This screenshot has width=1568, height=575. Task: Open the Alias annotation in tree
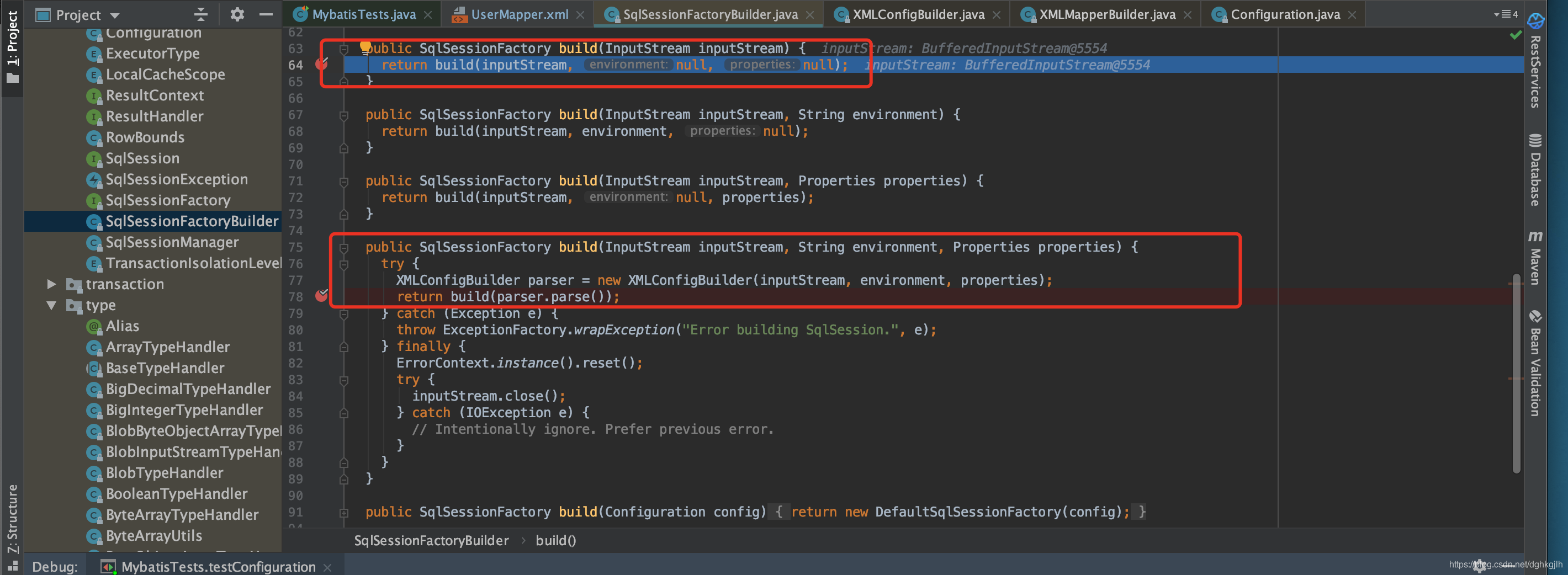pyautogui.click(x=123, y=326)
